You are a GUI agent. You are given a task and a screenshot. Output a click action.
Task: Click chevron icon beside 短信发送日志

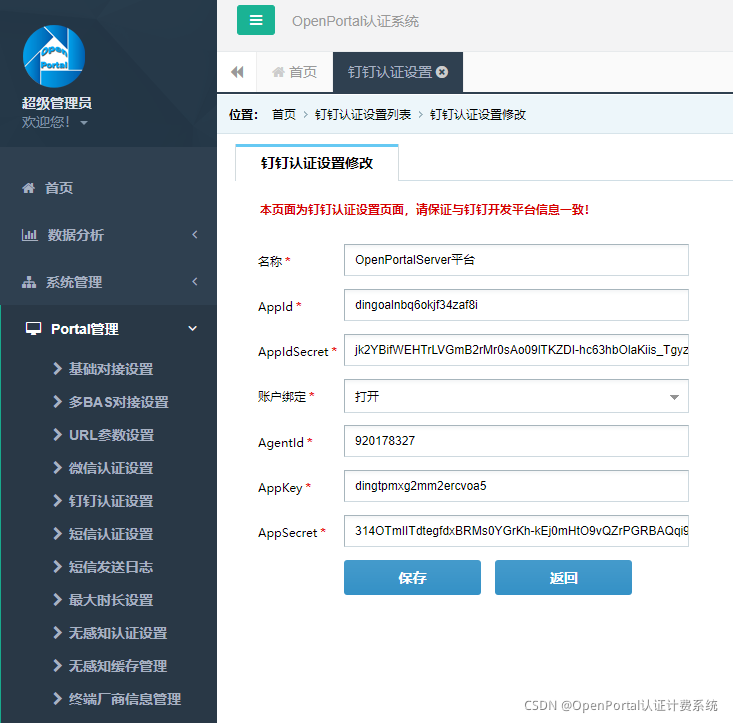(x=57, y=566)
